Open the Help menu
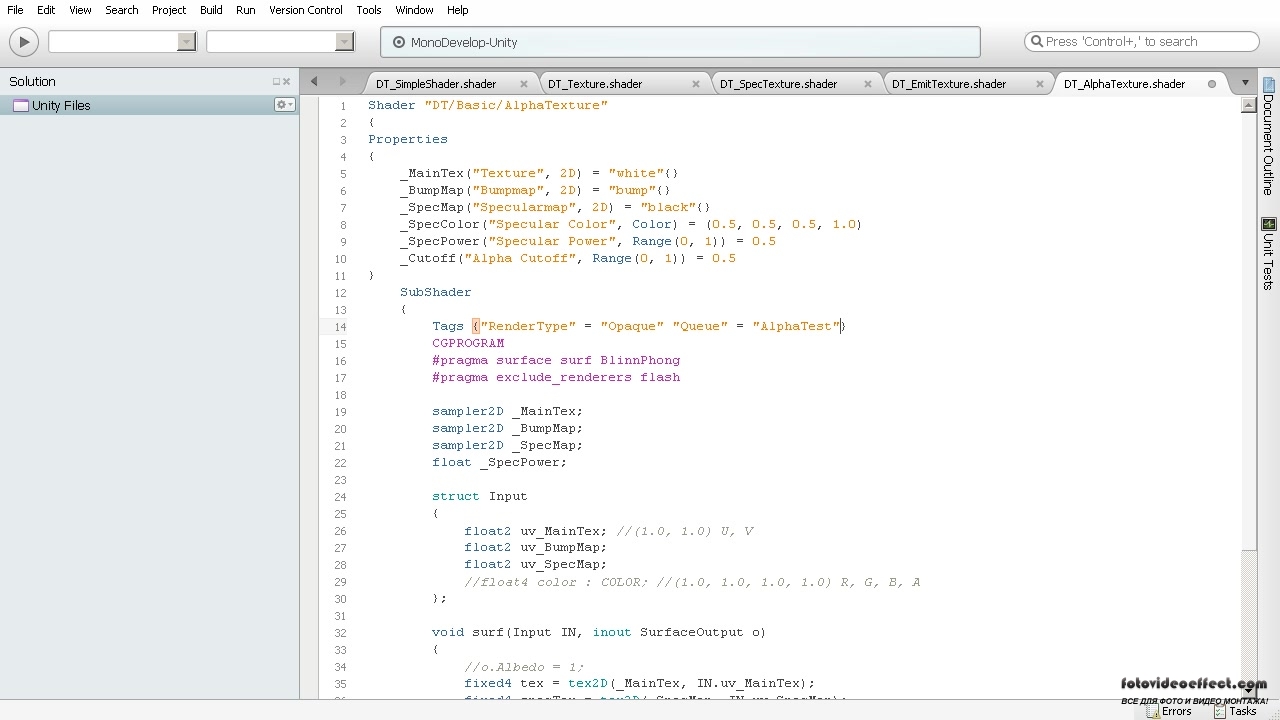The width and height of the screenshot is (1280, 720). point(458,10)
